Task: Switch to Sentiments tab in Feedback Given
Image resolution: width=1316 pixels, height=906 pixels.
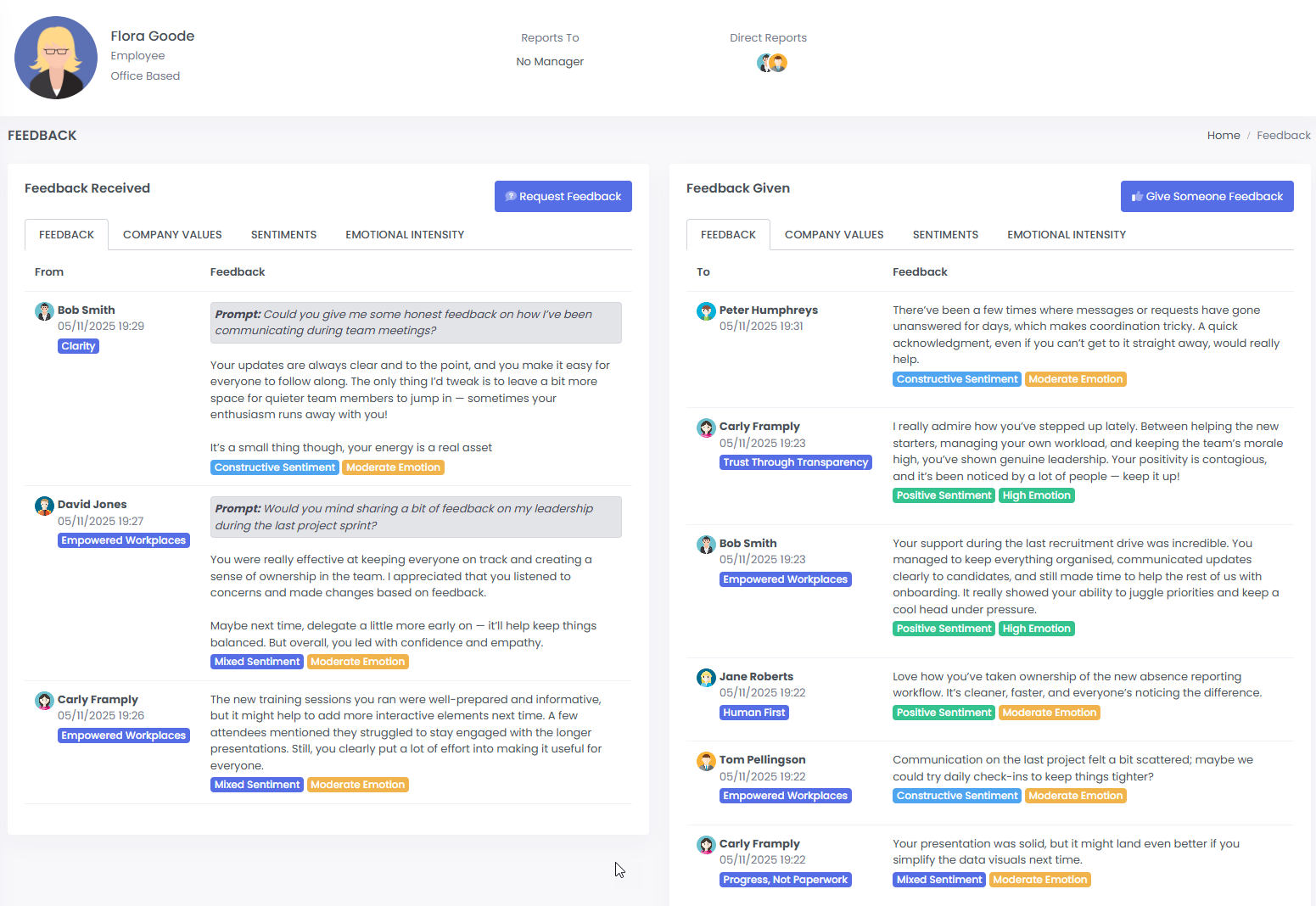Action: tap(945, 235)
